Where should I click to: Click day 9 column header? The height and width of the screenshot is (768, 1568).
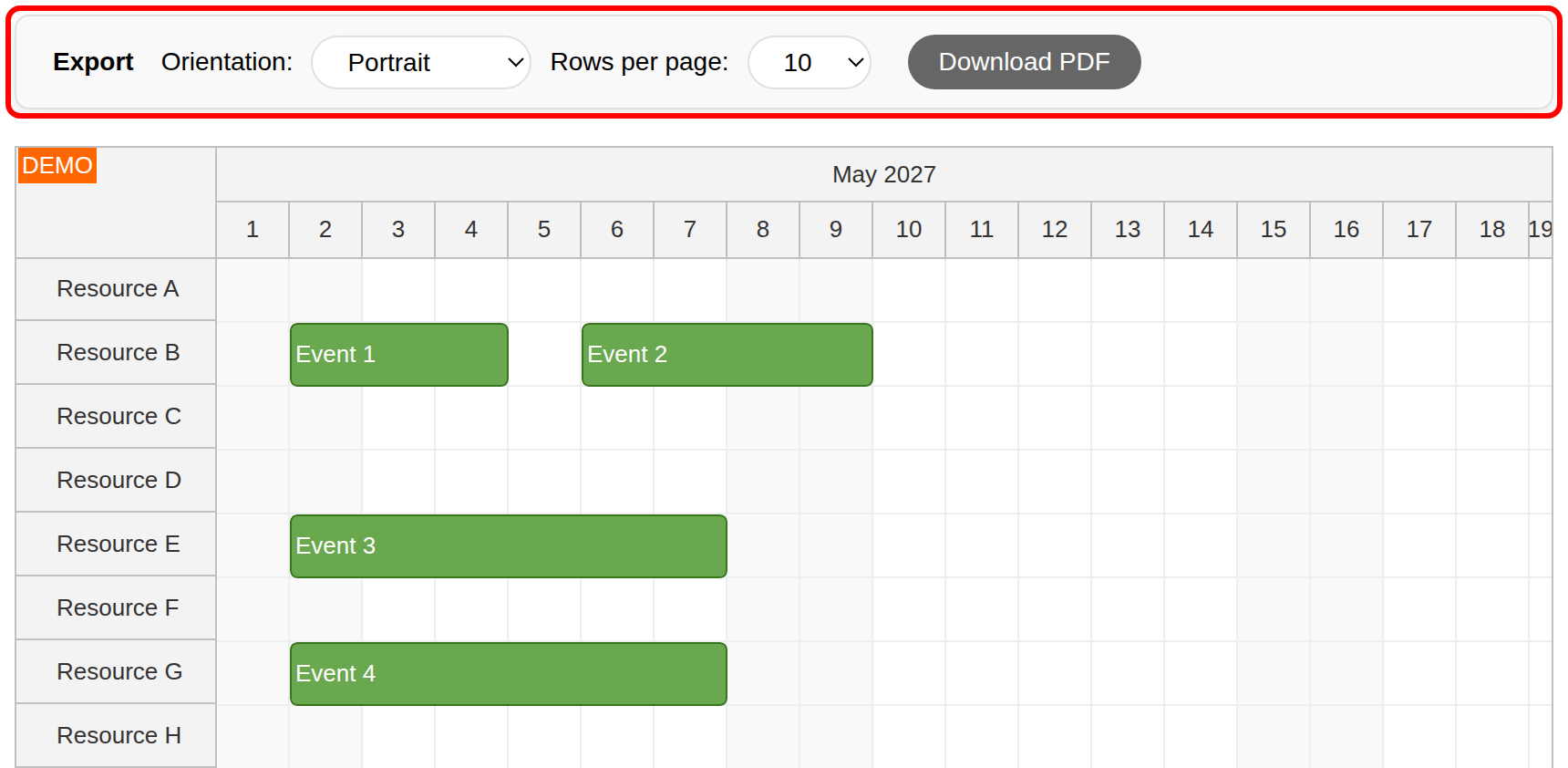pyautogui.click(x=836, y=230)
